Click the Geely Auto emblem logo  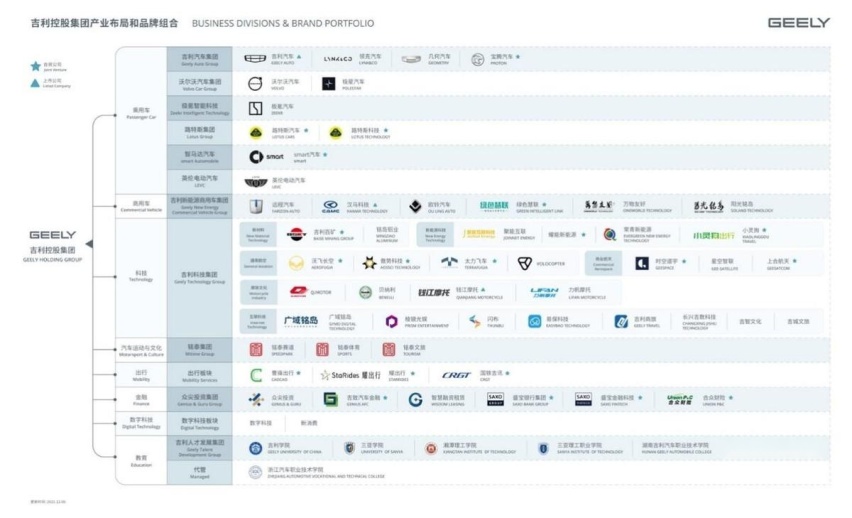click(255, 59)
